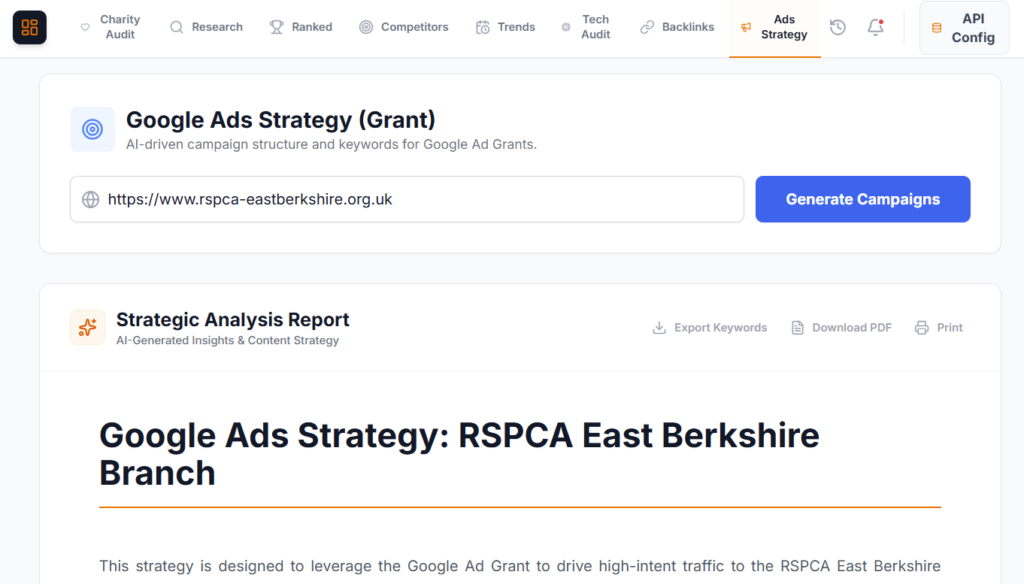Open the history clock icon
Image resolution: width=1024 pixels, height=584 pixels.
837,27
